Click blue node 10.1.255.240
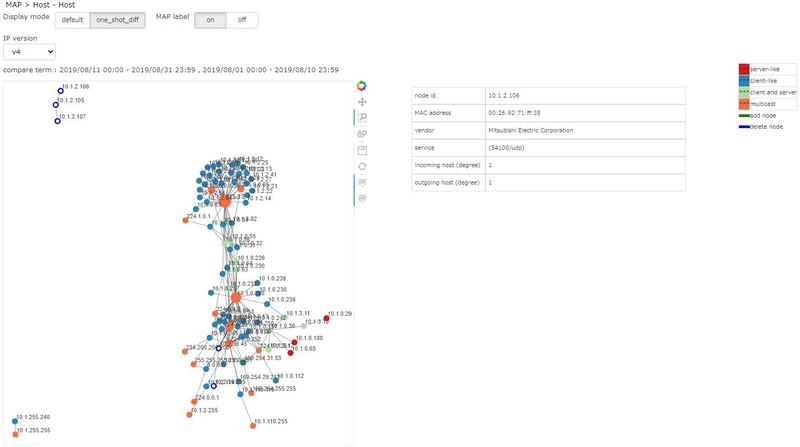The image size is (800, 447). tap(15, 421)
